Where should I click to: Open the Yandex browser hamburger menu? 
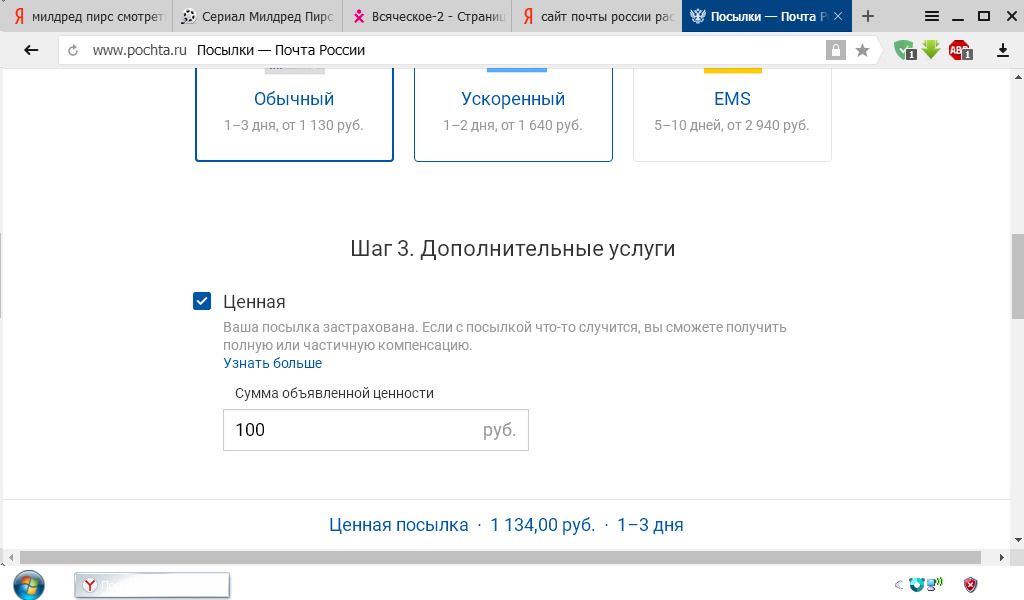click(x=931, y=16)
